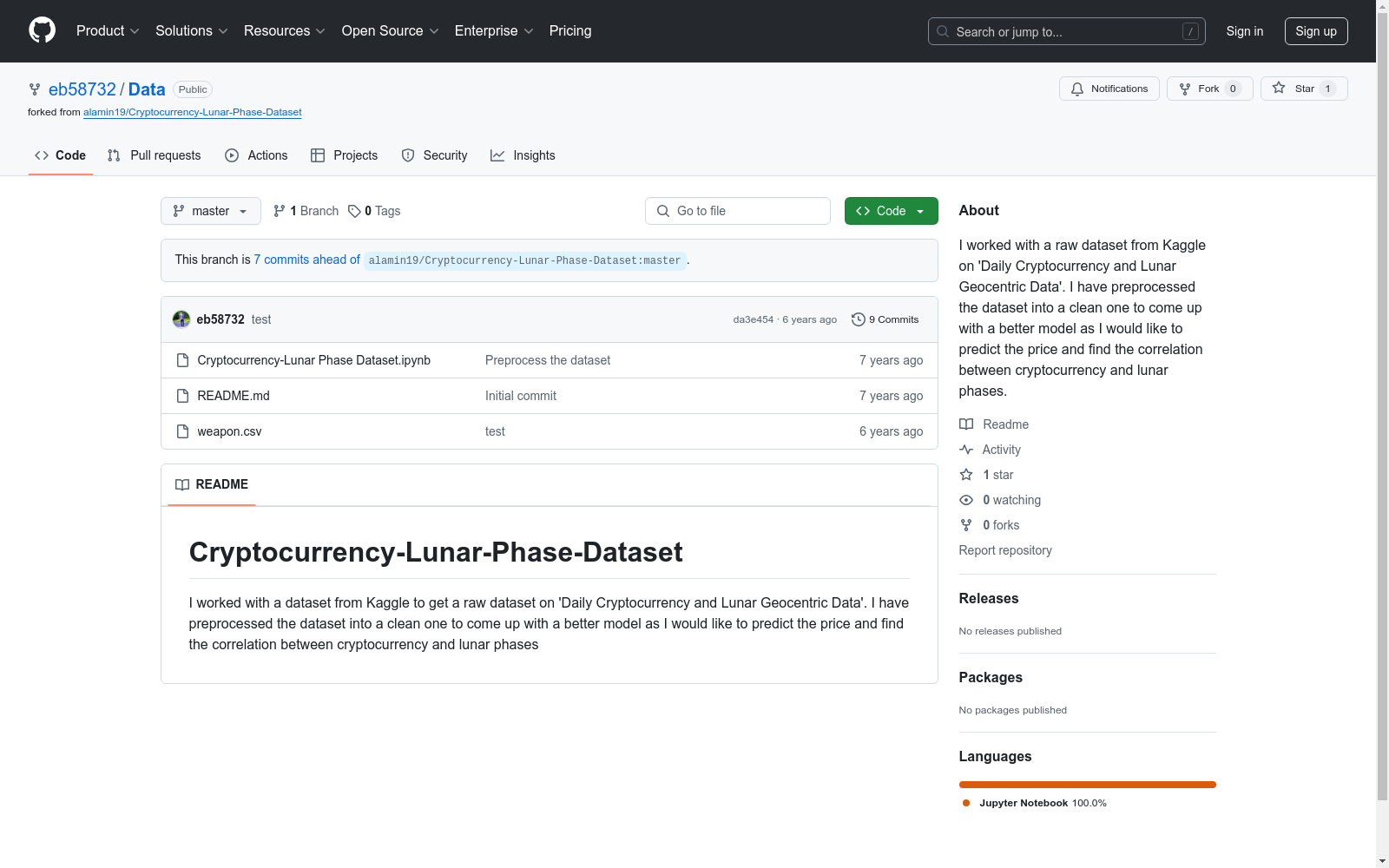Click the Security shield icon

tap(408, 155)
